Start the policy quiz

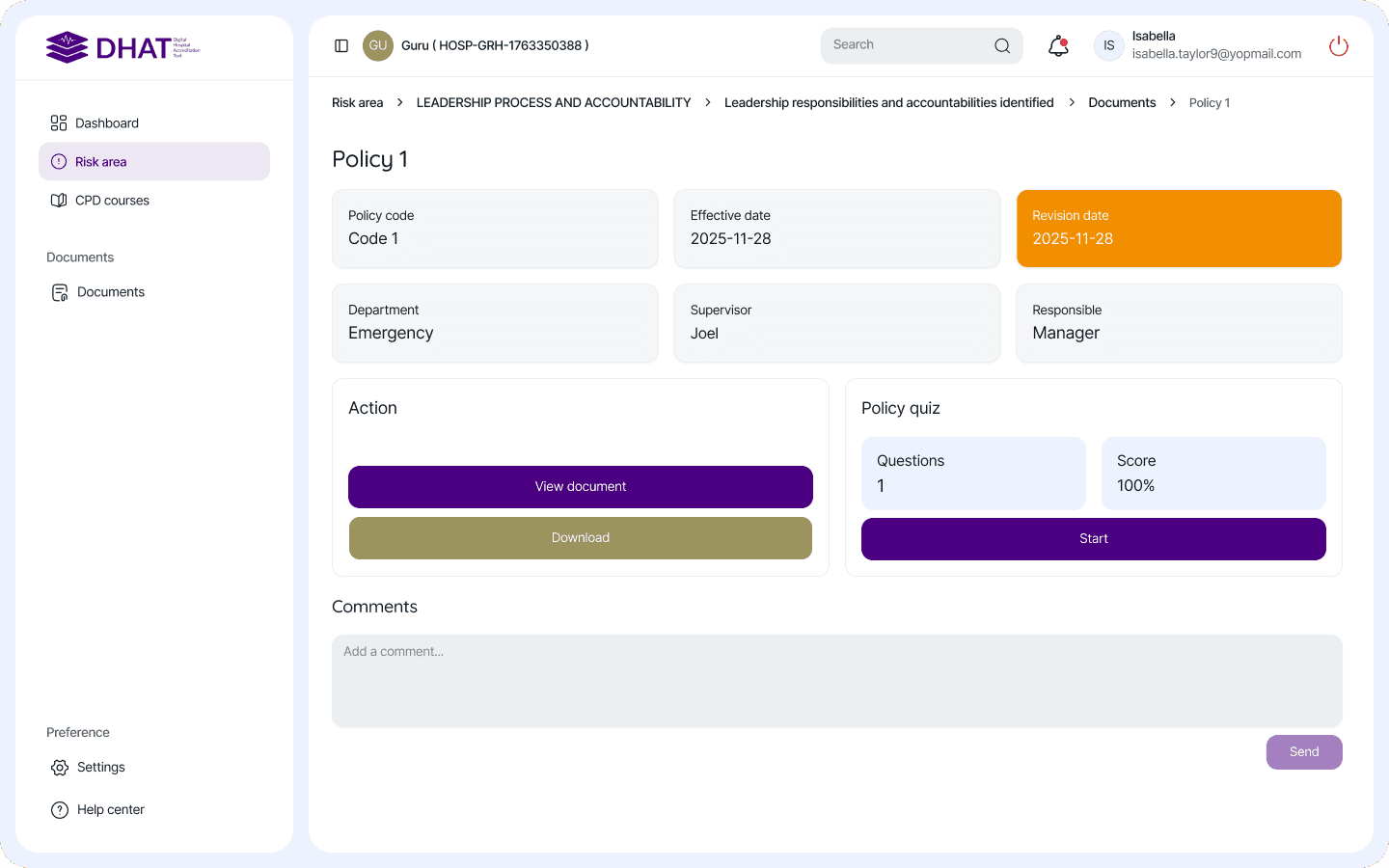[x=1093, y=539]
